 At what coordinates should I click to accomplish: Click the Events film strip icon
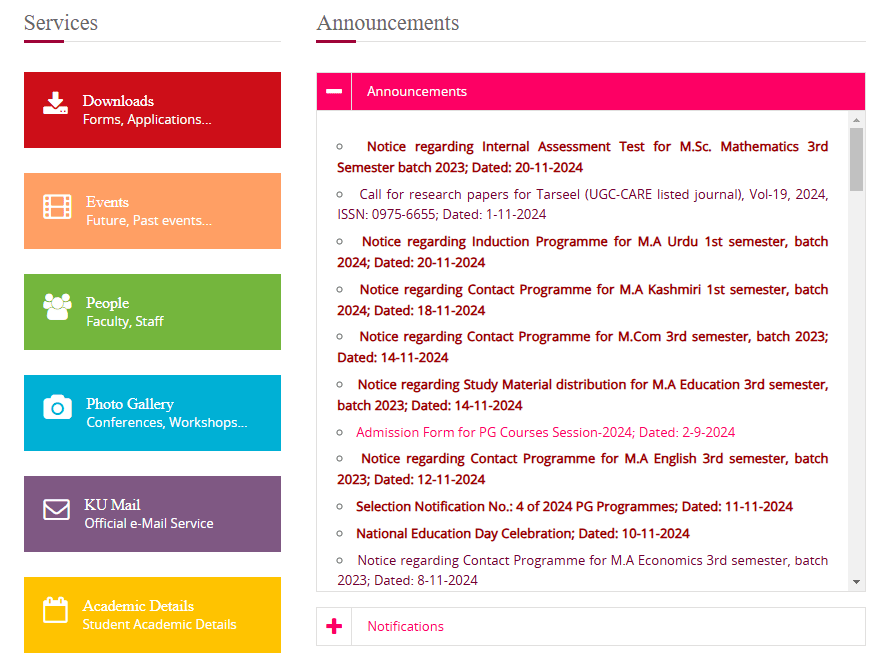coord(58,207)
